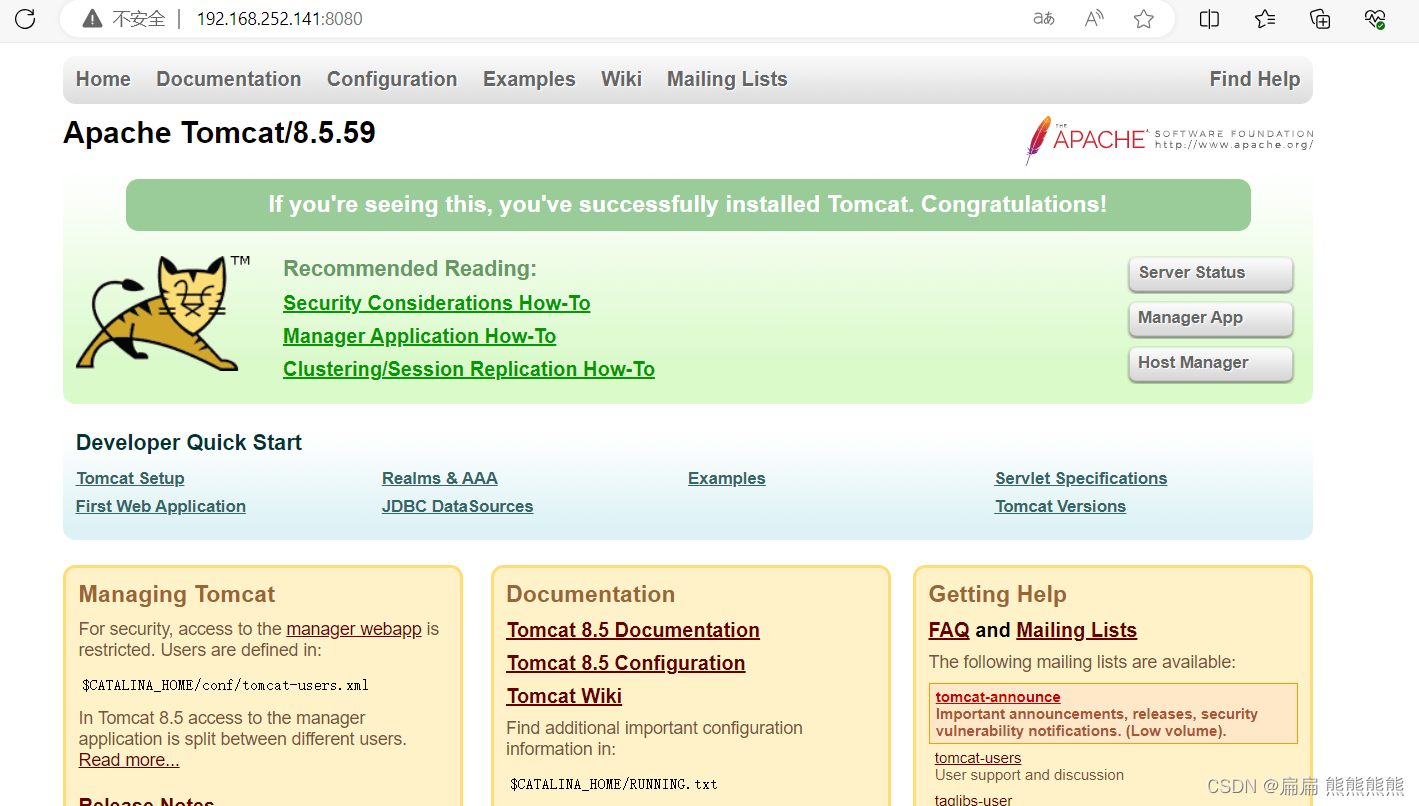Viewport: 1419px width, 806px height.
Task: Click the Recommended Reading heading
Action: [410, 268]
